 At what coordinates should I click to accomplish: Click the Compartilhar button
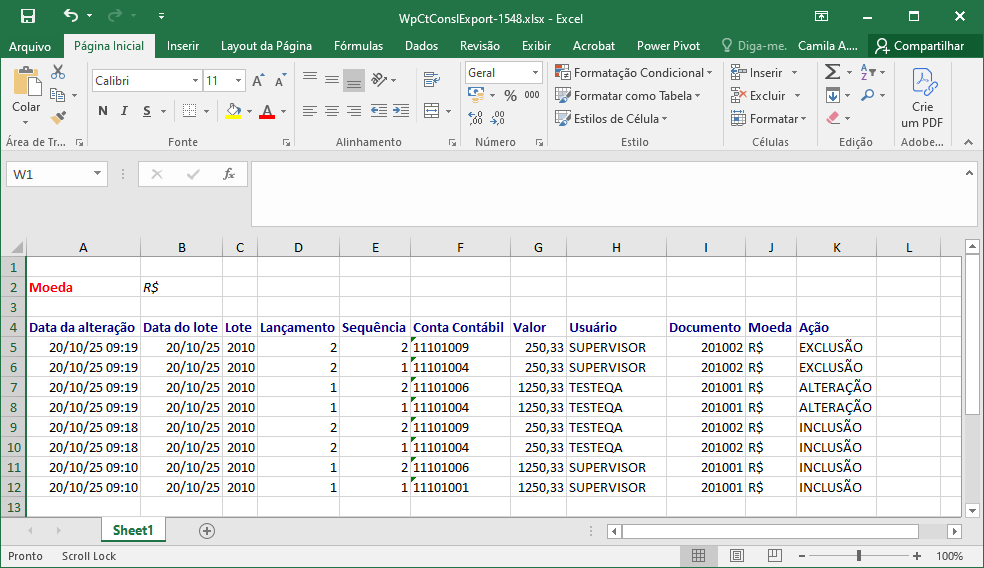point(919,46)
